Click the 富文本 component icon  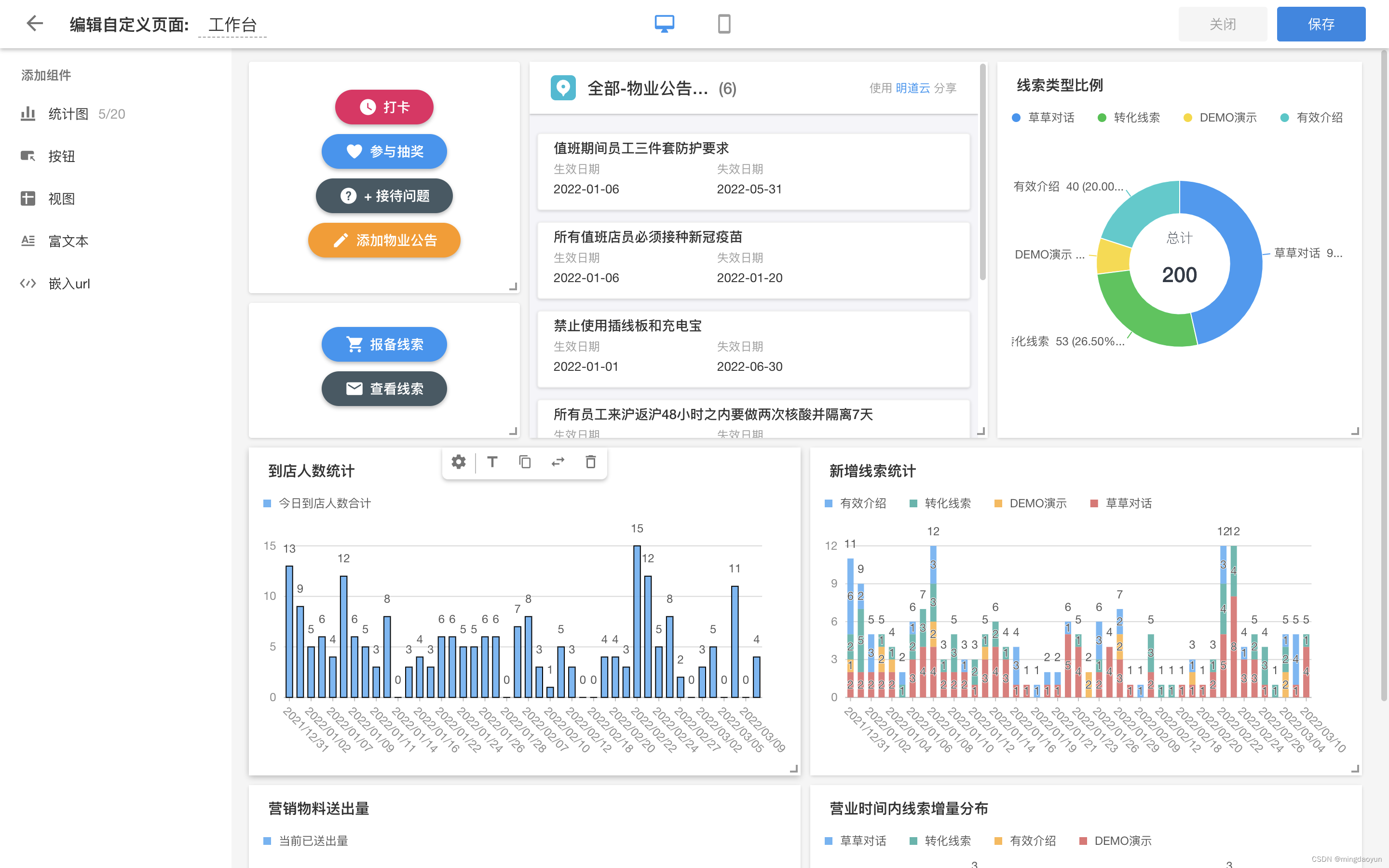click(x=27, y=241)
